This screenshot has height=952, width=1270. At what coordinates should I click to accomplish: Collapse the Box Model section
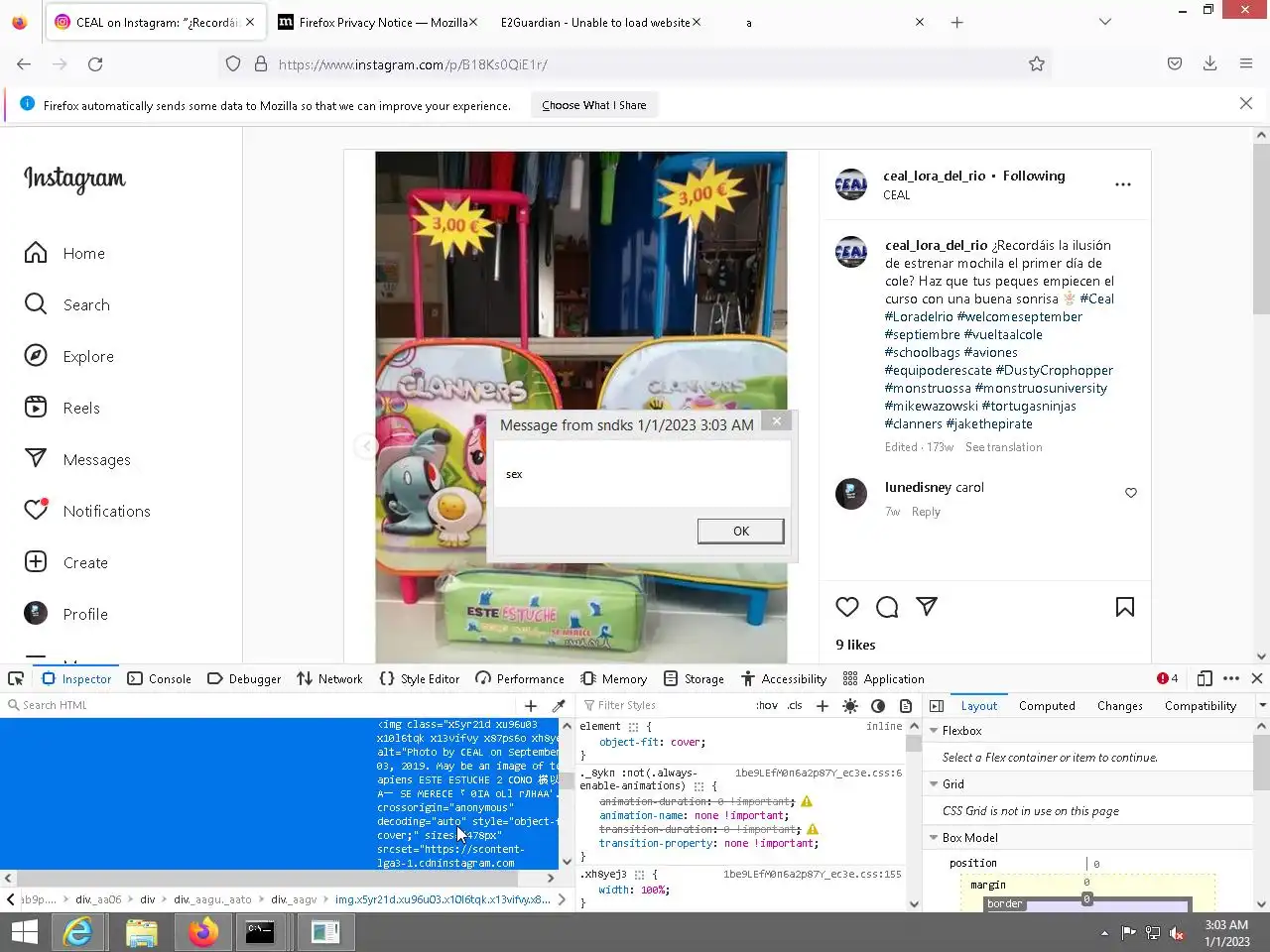934,838
